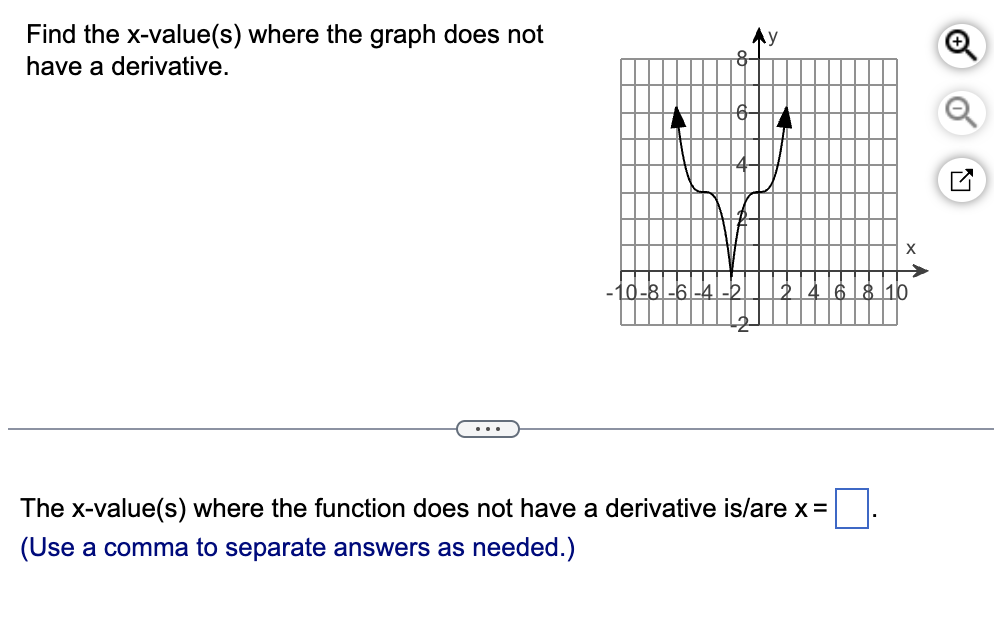Collapse the question section using the ellipsis

pyautogui.click(x=487, y=429)
